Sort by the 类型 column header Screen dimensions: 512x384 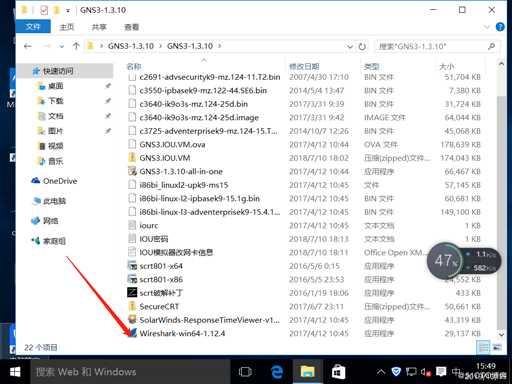(372, 66)
